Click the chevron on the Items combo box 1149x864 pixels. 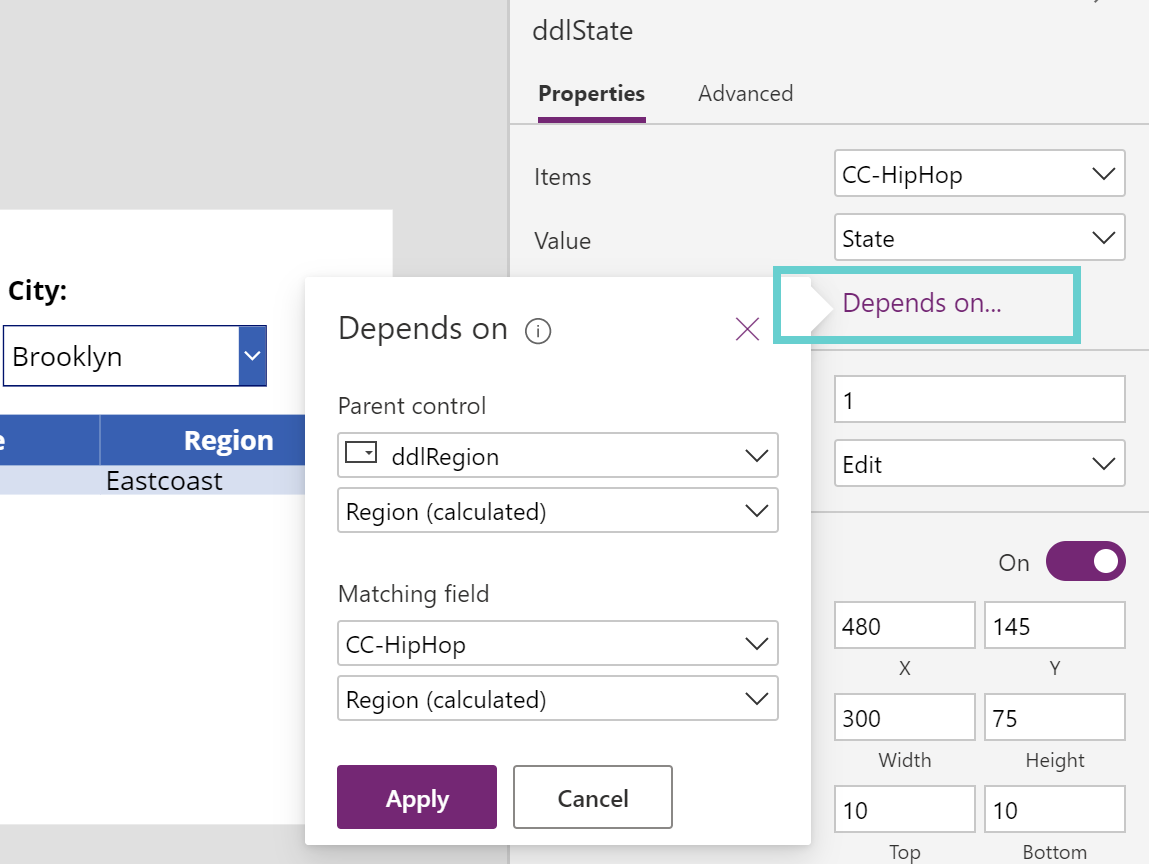pos(1104,173)
